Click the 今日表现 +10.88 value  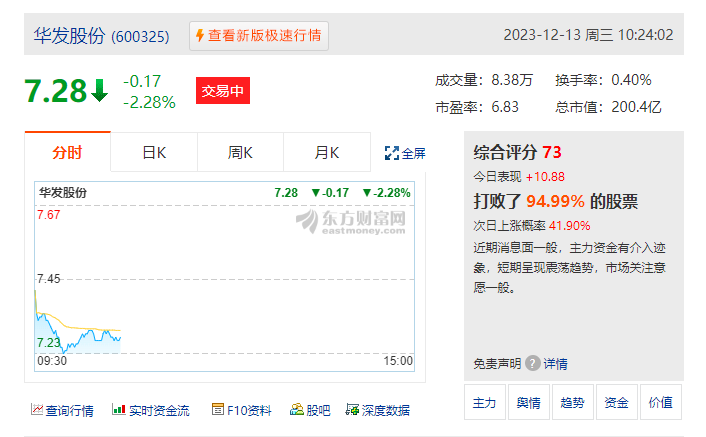(x=545, y=177)
